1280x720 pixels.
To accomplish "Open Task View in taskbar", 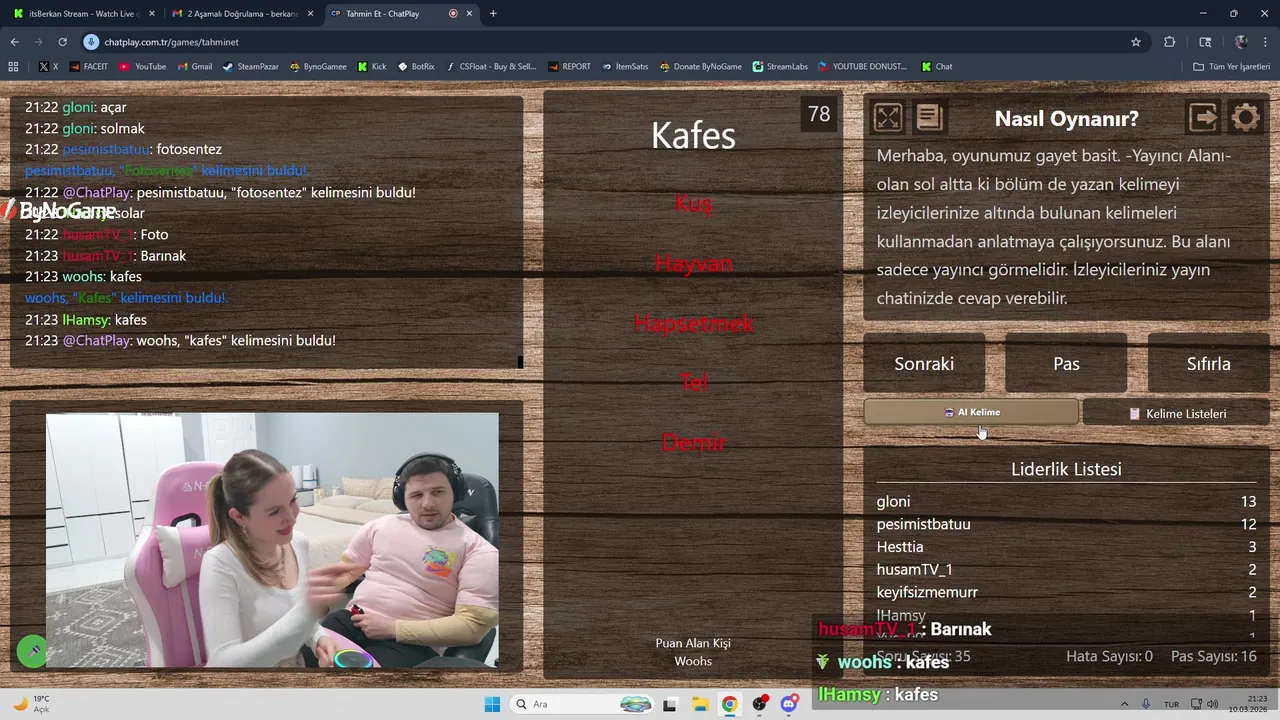I will point(670,704).
